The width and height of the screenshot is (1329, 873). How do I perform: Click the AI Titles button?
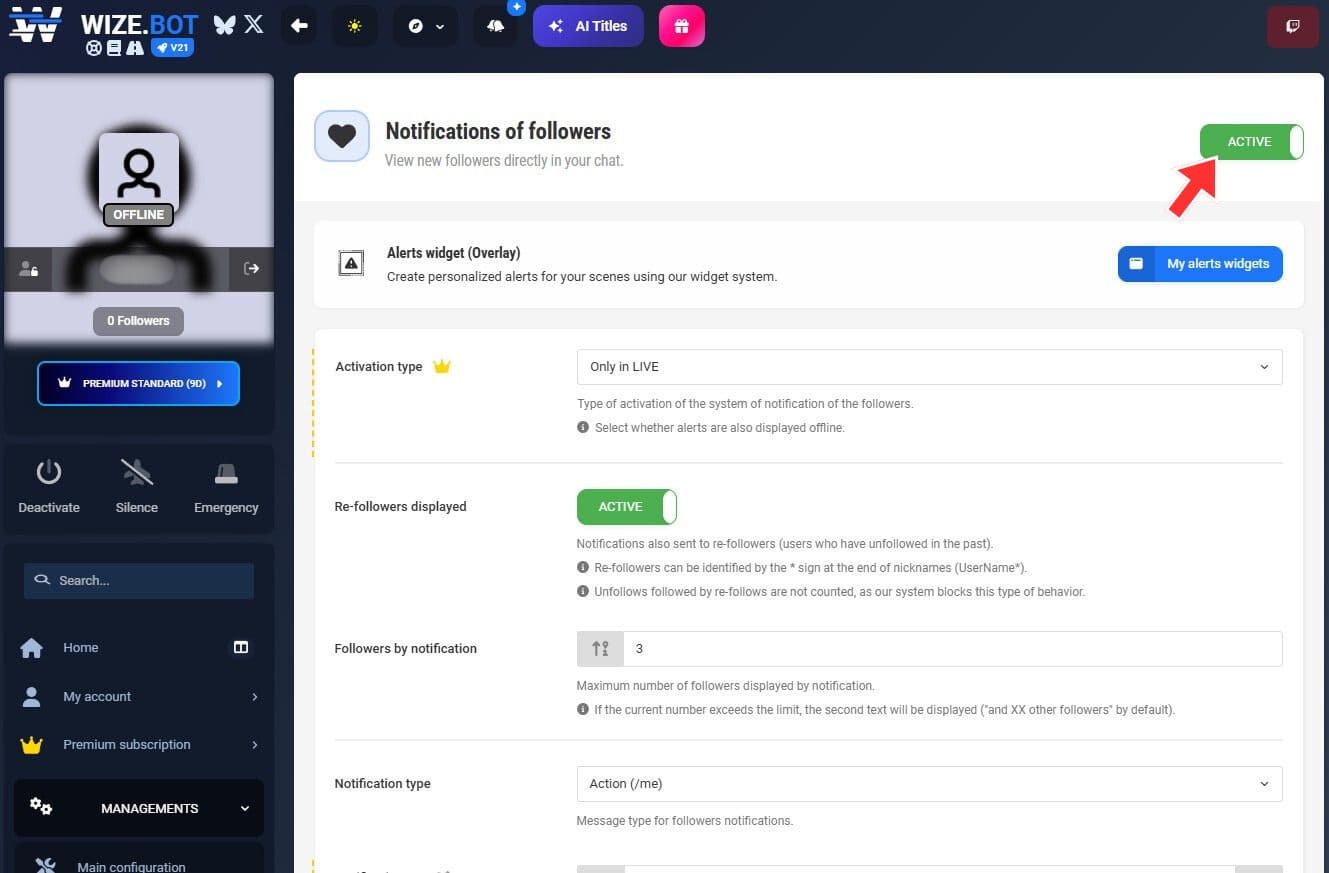[x=588, y=26]
